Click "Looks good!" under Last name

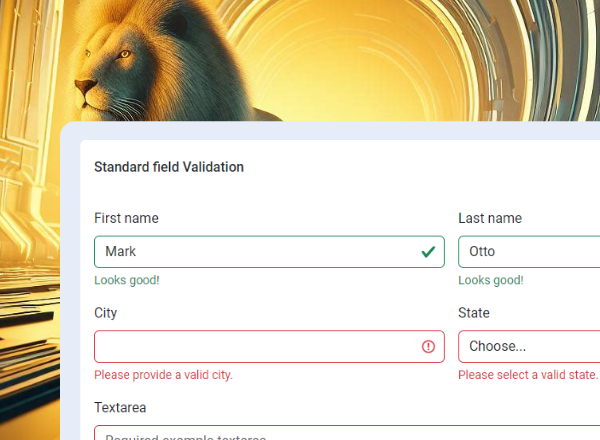pyautogui.click(x=491, y=280)
